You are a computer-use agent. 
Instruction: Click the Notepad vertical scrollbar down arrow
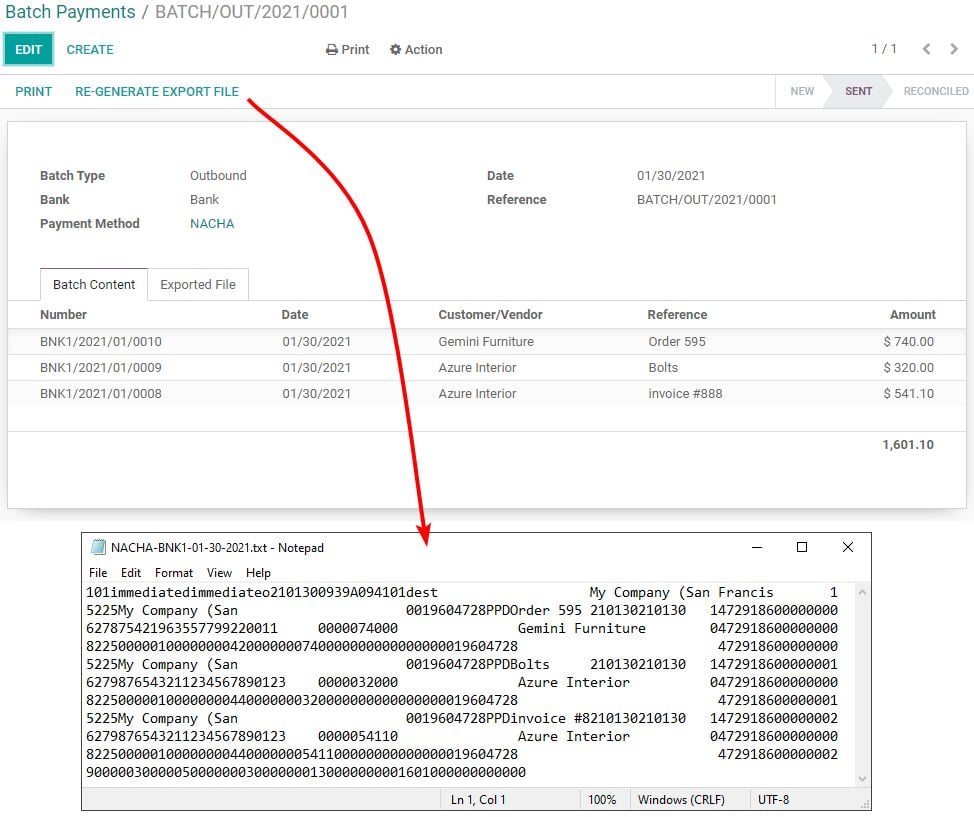pyautogui.click(x=862, y=778)
